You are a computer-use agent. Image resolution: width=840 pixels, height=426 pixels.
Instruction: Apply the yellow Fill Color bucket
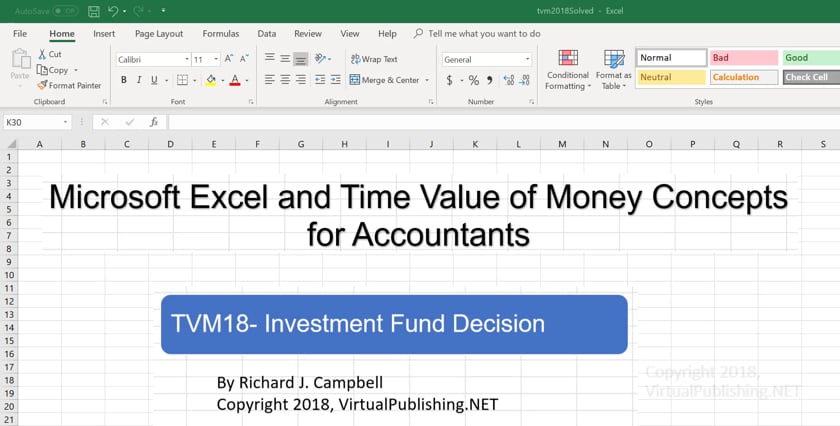[x=211, y=80]
